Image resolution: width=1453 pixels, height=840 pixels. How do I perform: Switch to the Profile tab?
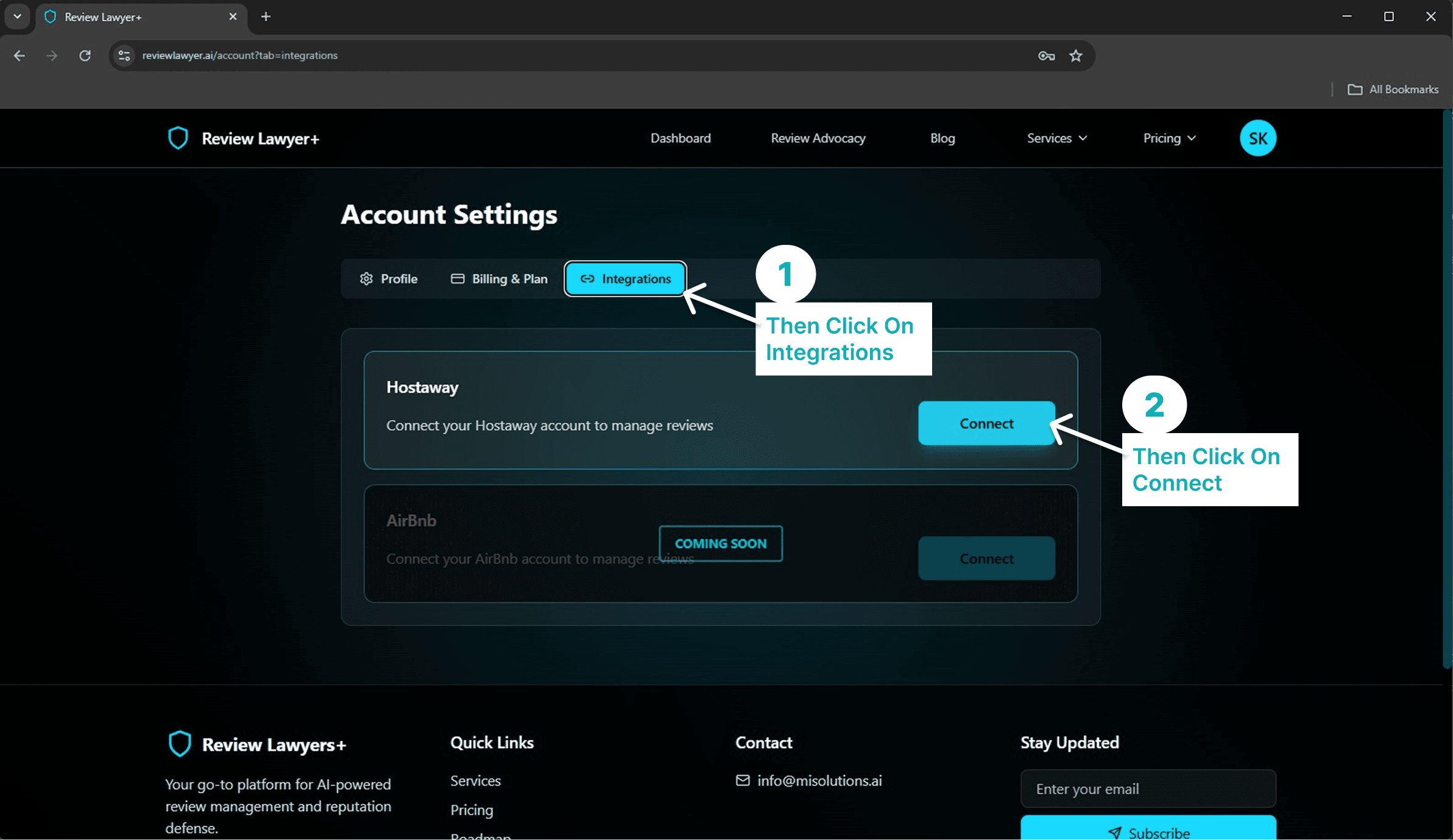click(389, 278)
